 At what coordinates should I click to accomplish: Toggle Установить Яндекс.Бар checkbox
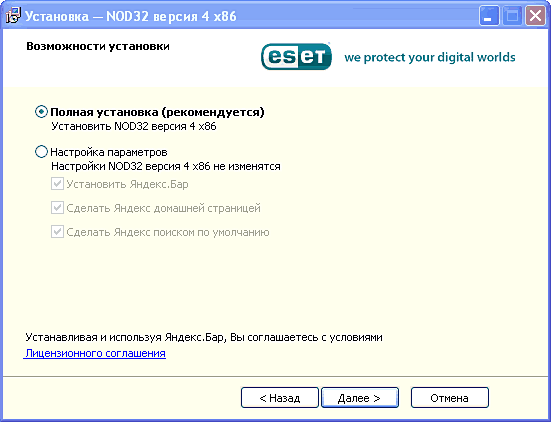(x=57, y=184)
